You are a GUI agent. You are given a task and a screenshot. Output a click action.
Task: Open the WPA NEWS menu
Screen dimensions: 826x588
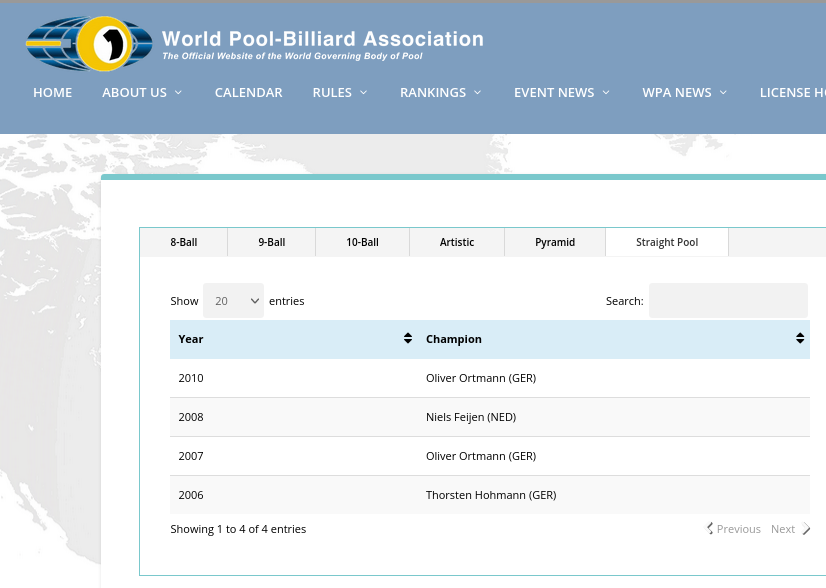[x=685, y=92]
